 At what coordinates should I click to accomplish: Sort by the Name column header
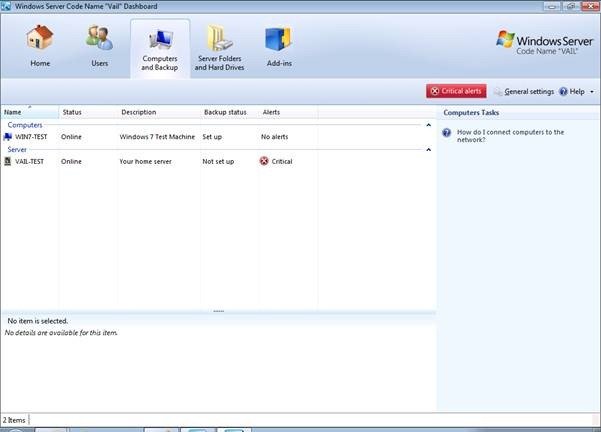pyautogui.click(x=30, y=112)
